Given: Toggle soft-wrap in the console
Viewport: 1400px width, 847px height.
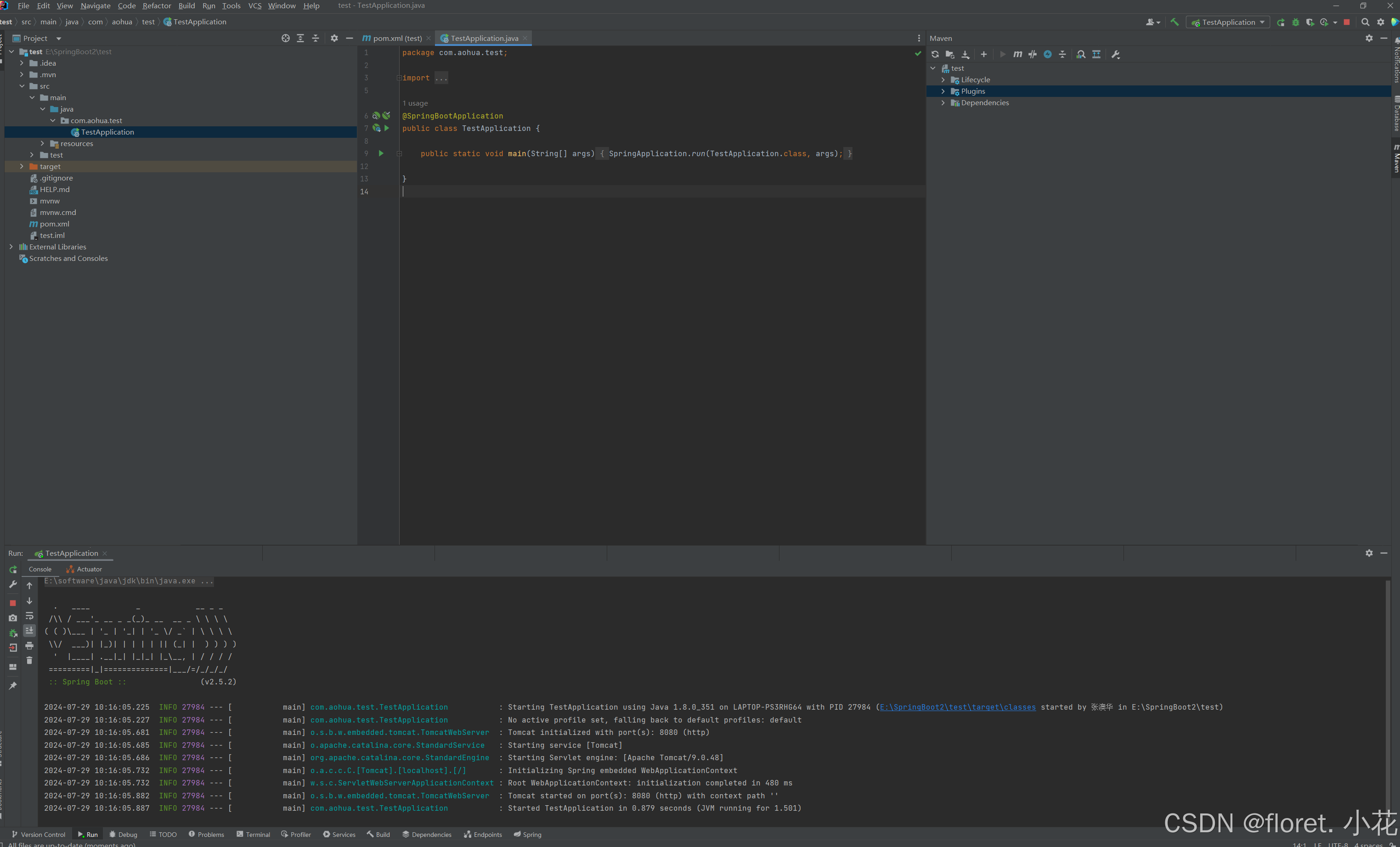Looking at the screenshot, I should point(29,616).
